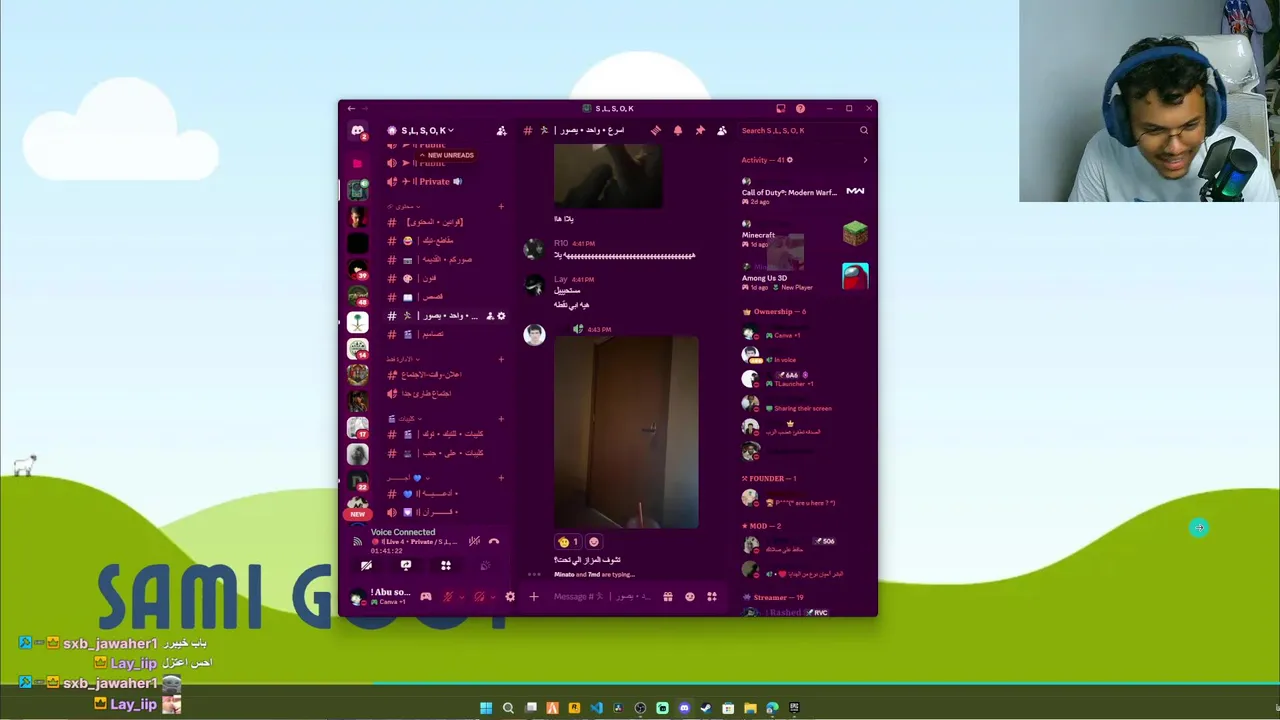Open taskbar search icon
The width and height of the screenshot is (1280, 720).
(x=508, y=708)
